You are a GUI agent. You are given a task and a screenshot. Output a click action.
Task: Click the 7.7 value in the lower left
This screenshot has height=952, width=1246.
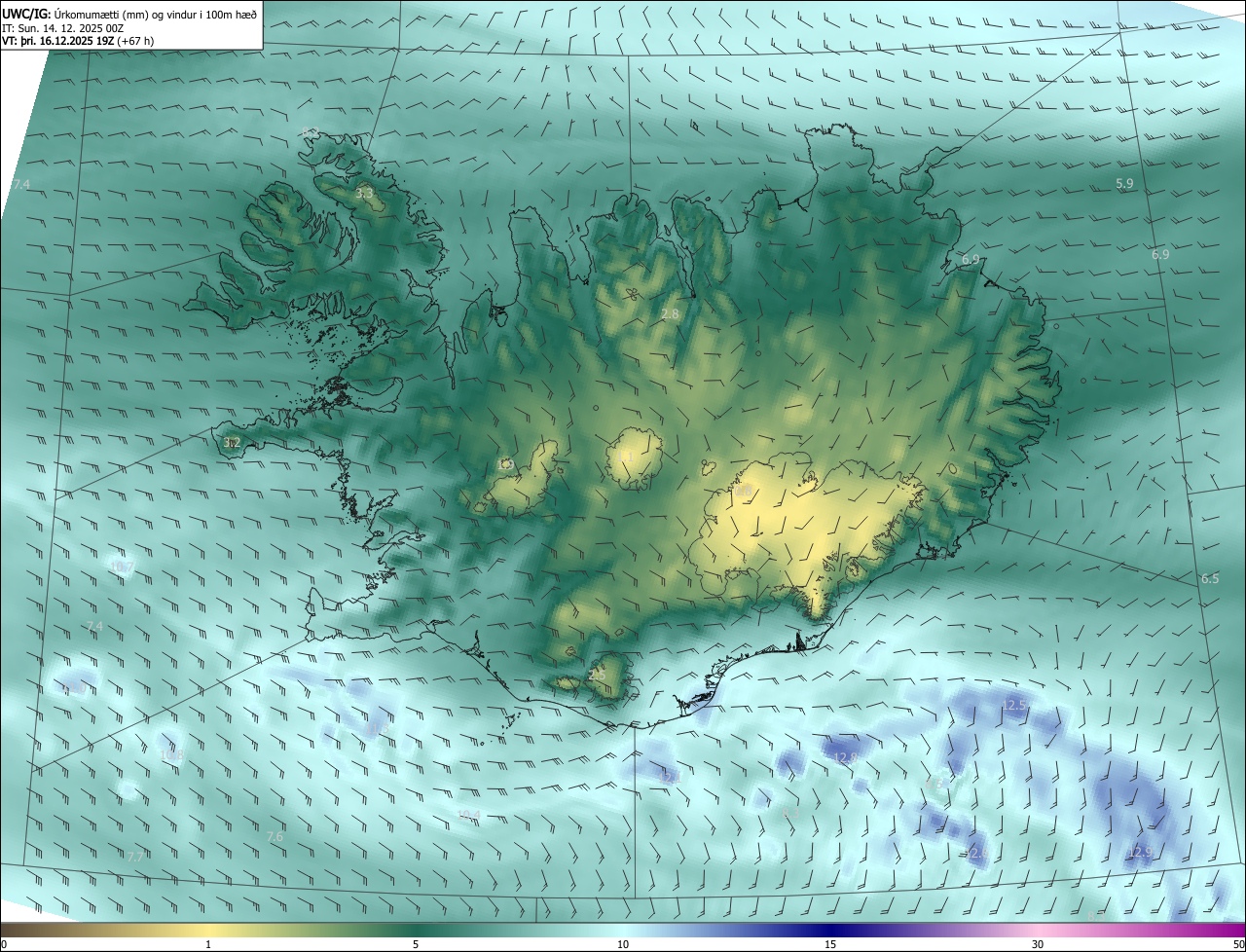click(x=135, y=857)
